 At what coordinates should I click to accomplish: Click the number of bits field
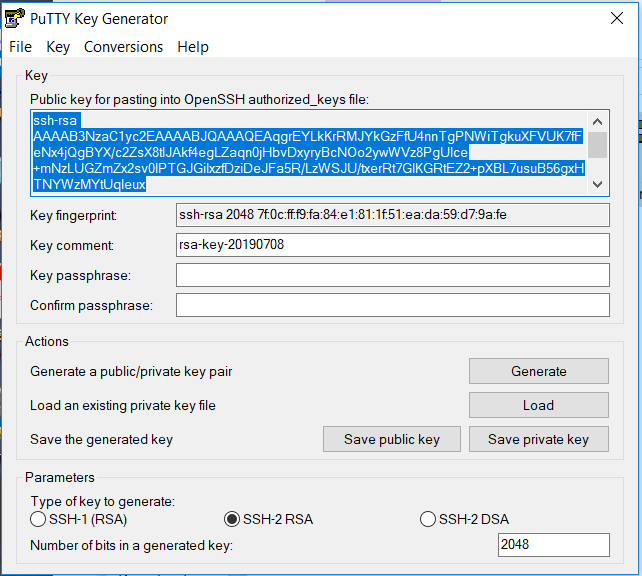pos(553,545)
